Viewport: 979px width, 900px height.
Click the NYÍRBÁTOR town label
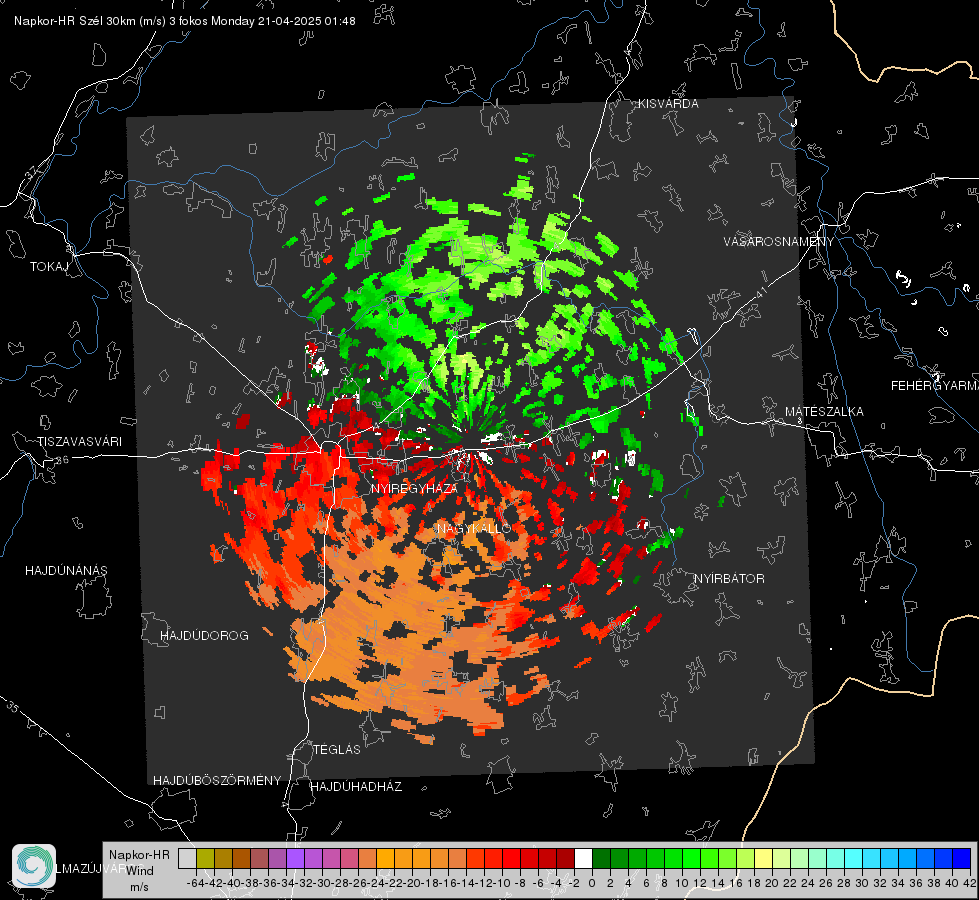tap(729, 579)
